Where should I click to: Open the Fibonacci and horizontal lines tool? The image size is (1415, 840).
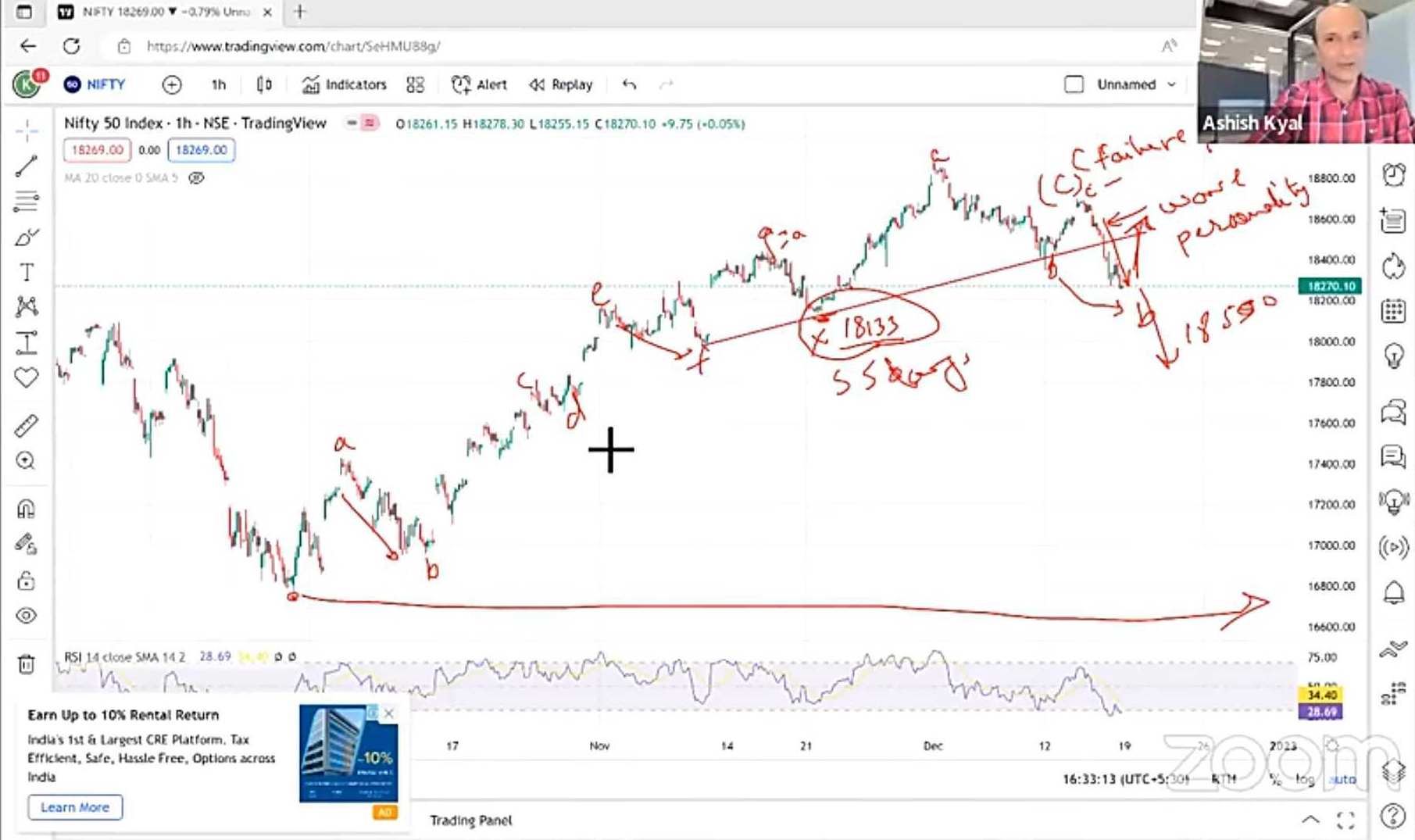pos(27,202)
